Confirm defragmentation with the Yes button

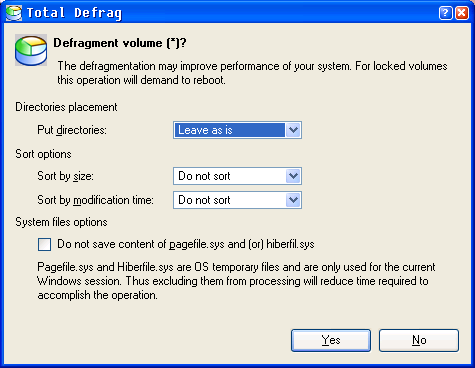coord(331,340)
